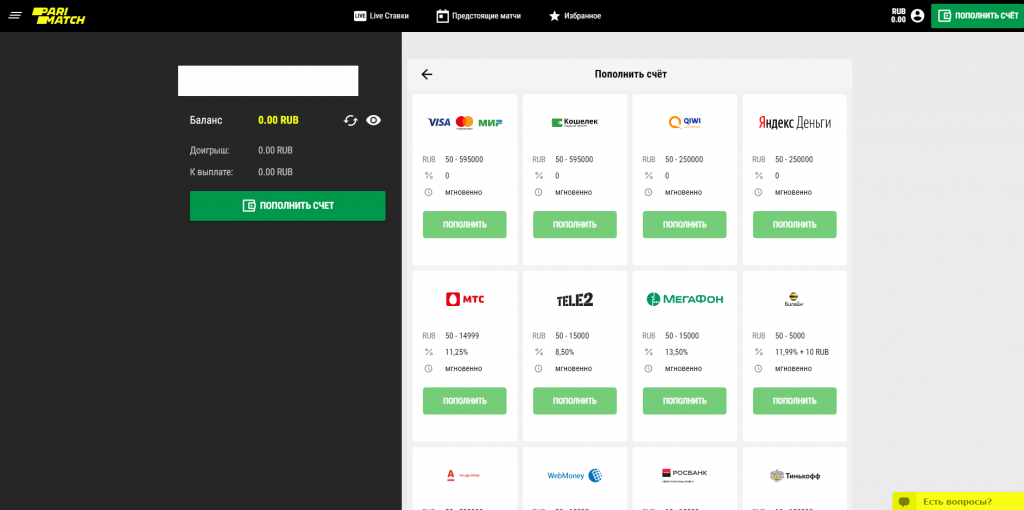Viewport: 1024px width, 510px height.
Task: Click ПОПОЛНИТЬ under QIWI card
Action: pos(684,225)
